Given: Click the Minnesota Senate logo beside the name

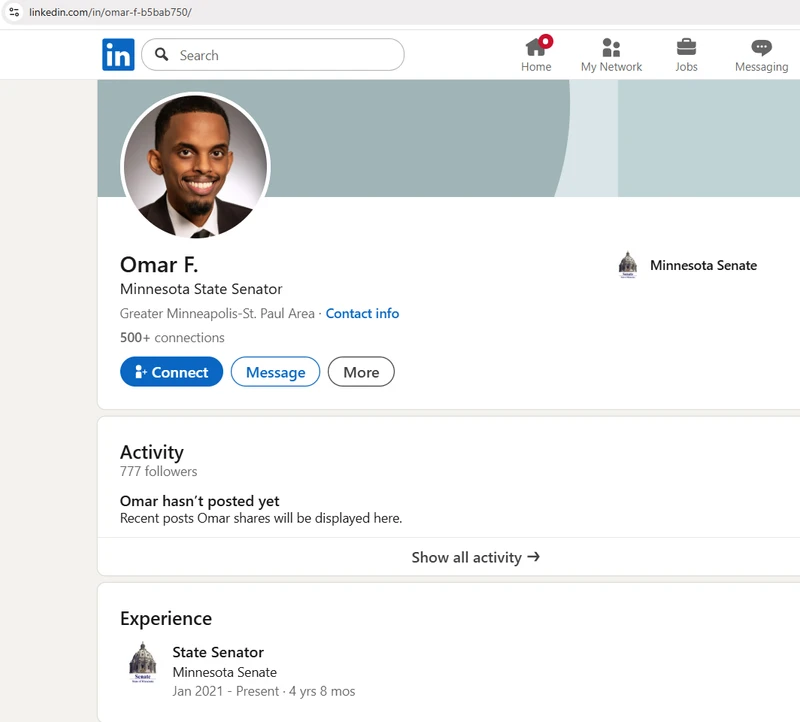Looking at the screenshot, I should point(628,265).
